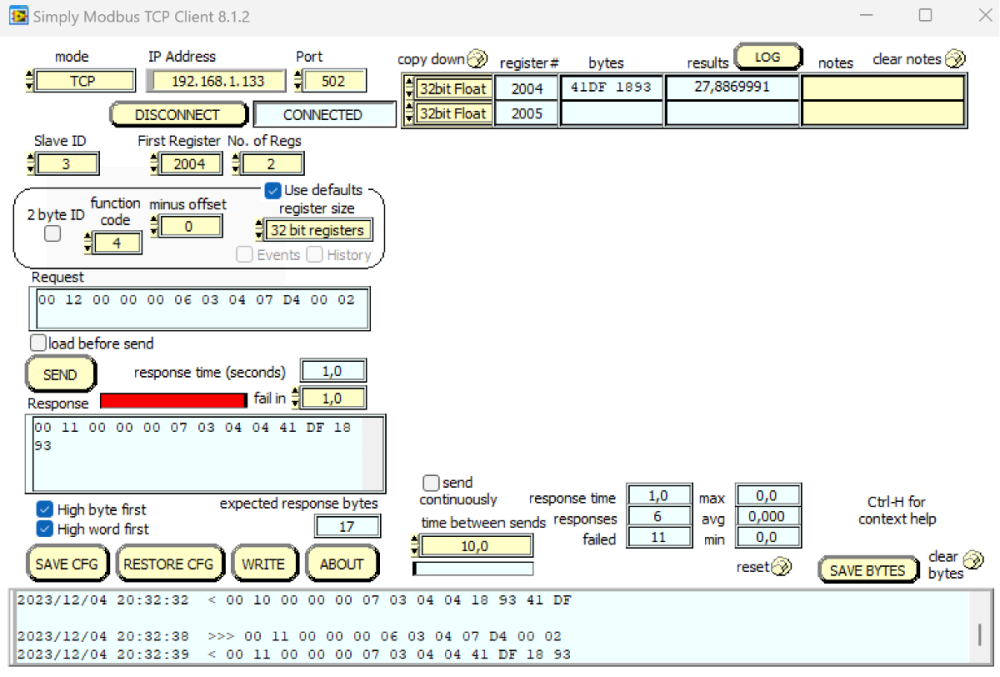This screenshot has width=1000, height=677.
Task: Click the IP Address input field
Action: (217, 81)
